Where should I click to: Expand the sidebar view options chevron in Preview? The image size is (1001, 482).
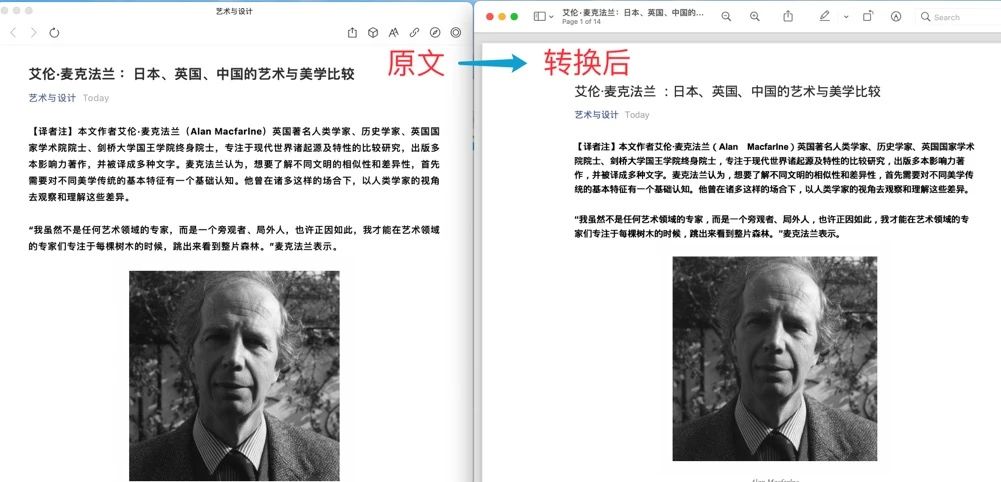pos(552,17)
